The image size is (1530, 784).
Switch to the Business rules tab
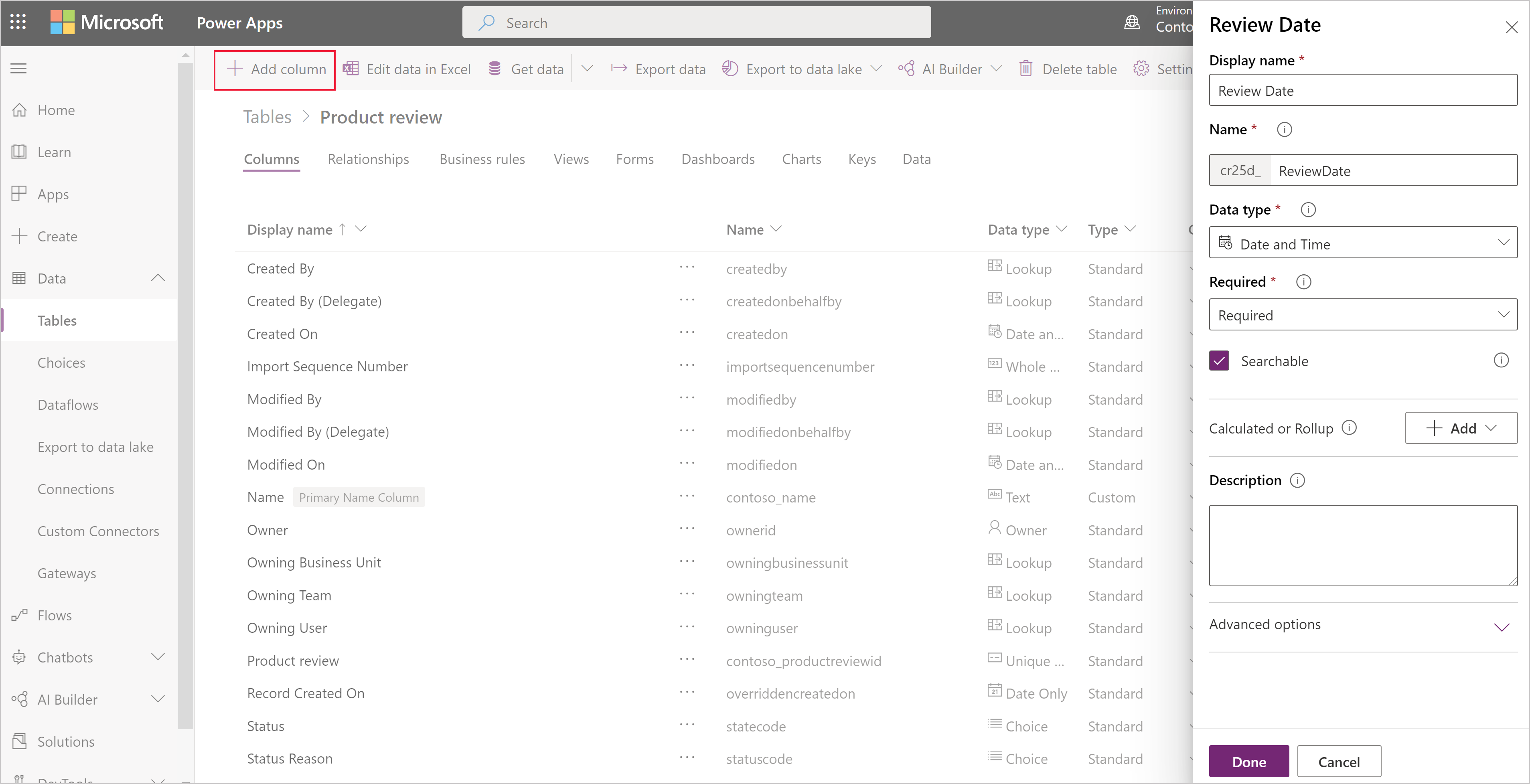point(484,159)
